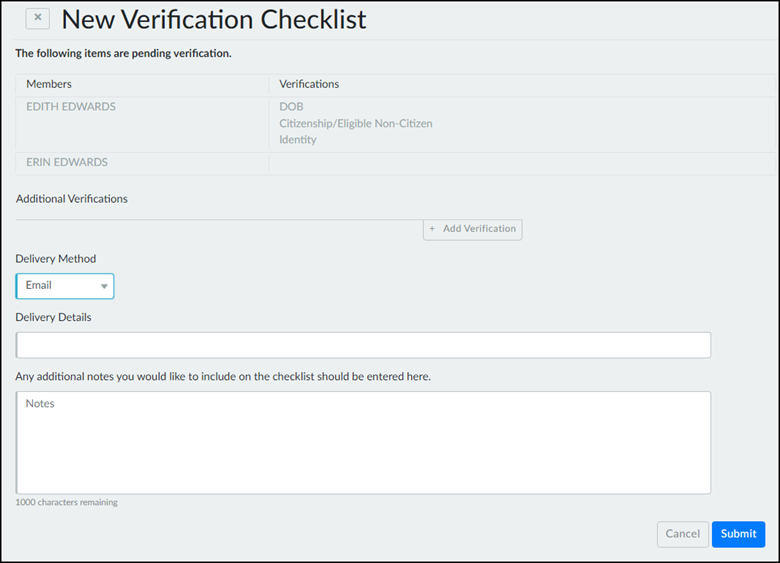Select the EDITH EDWARDS member entry

pyautogui.click(x=71, y=107)
